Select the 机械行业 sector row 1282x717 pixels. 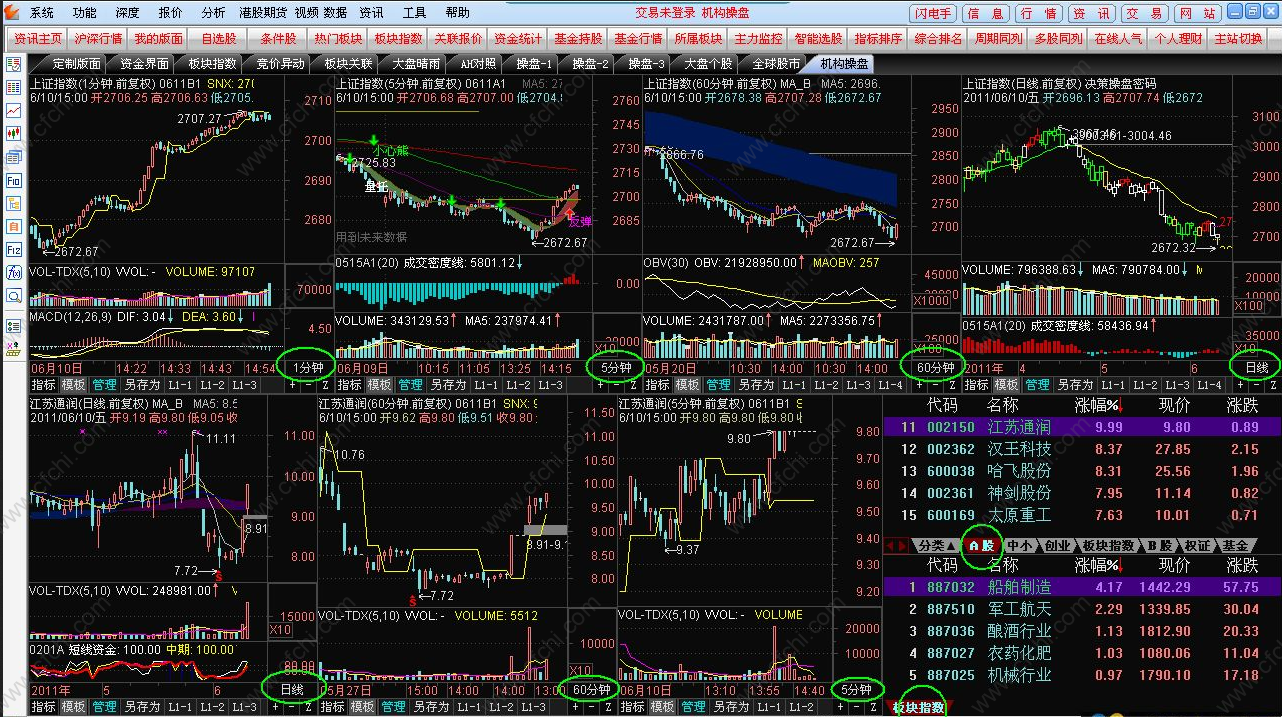pos(1081,675)
